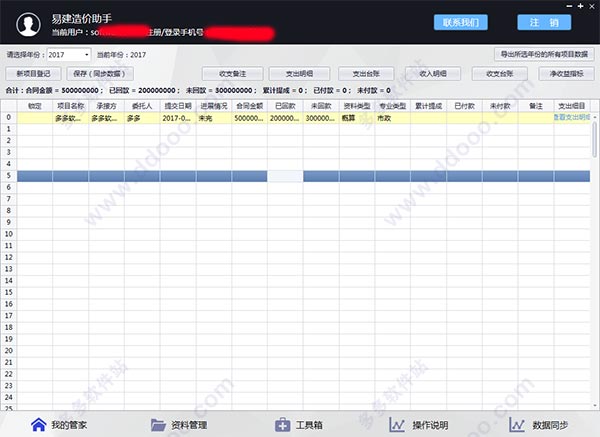
Task: Click row 0 已回款 cell 200000...
Action: click(x=285, y=118)
